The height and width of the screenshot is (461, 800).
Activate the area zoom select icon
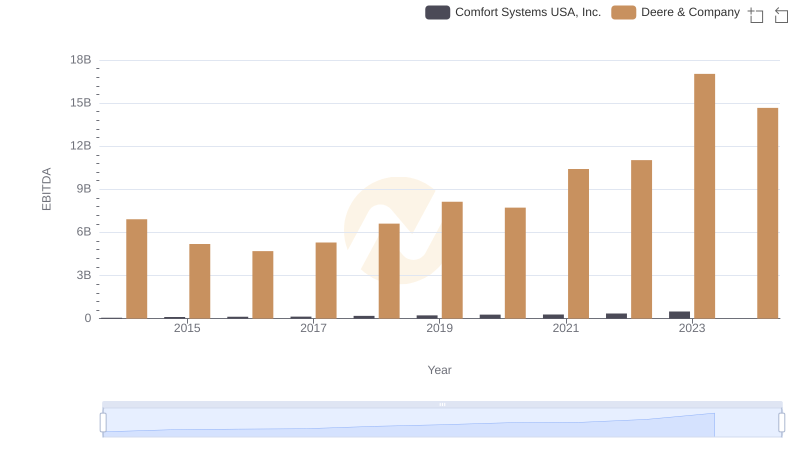[756, 15]
